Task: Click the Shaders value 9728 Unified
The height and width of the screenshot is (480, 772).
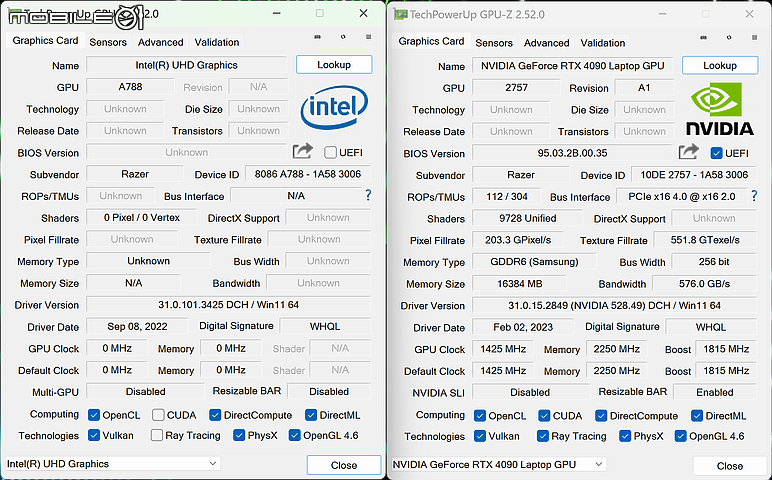Action: coord(527,218)
